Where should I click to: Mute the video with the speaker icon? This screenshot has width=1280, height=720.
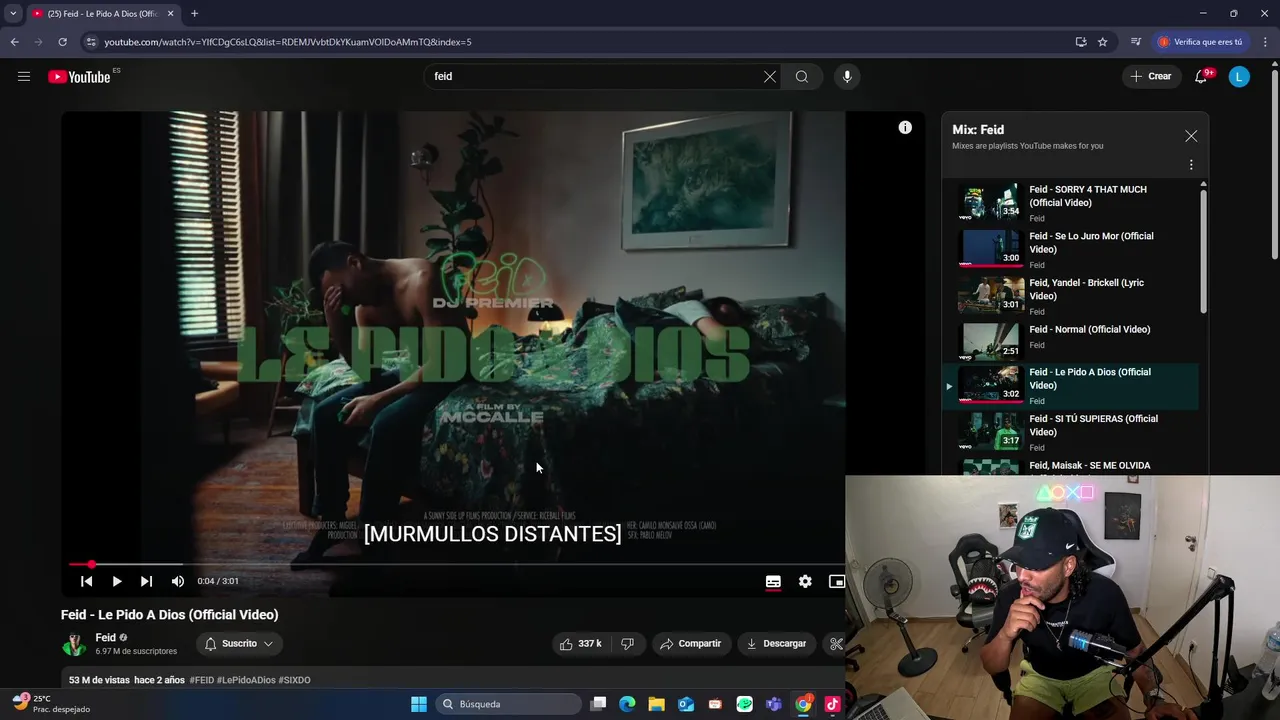178,581
